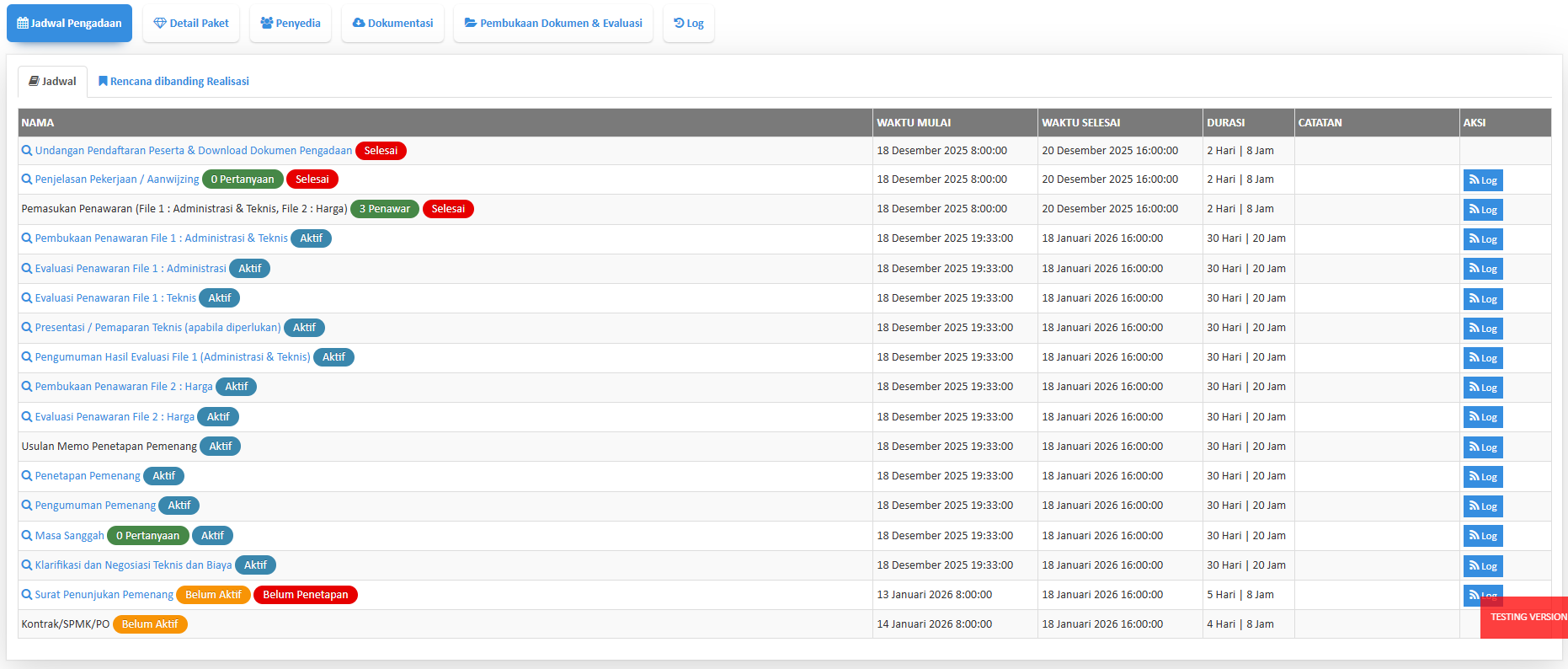
Task: Click the magnifier icon by Evaluasi Penawaran File 2
Action: (27, 417)
